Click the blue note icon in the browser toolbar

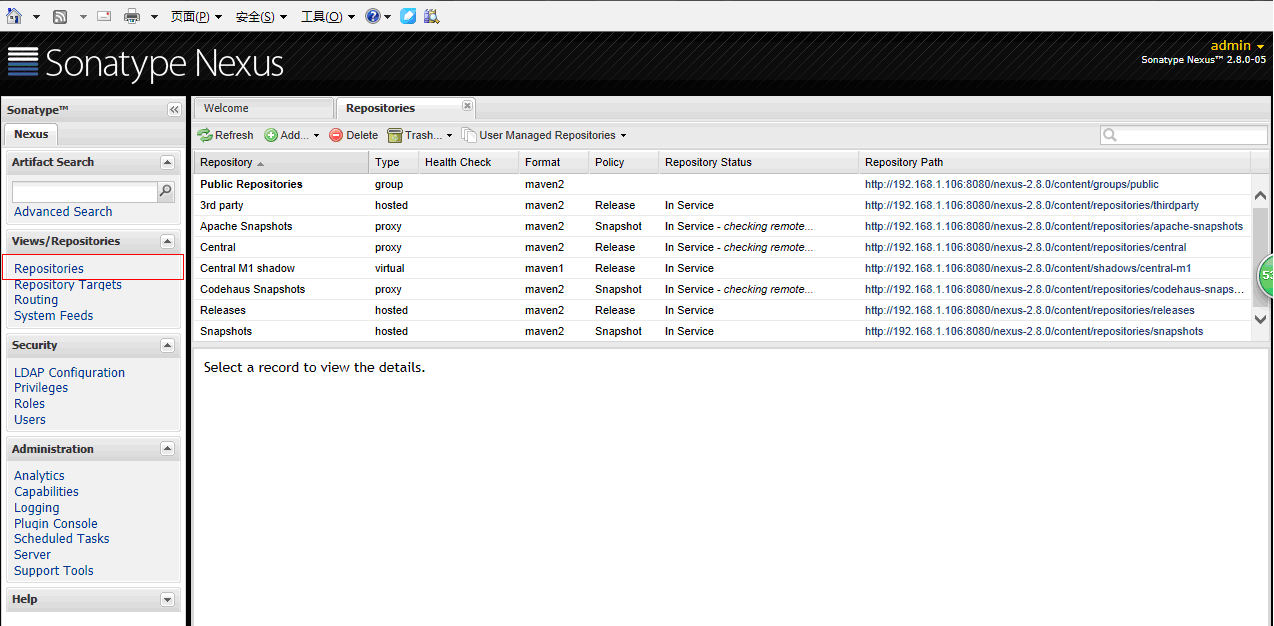coord(408,16)
